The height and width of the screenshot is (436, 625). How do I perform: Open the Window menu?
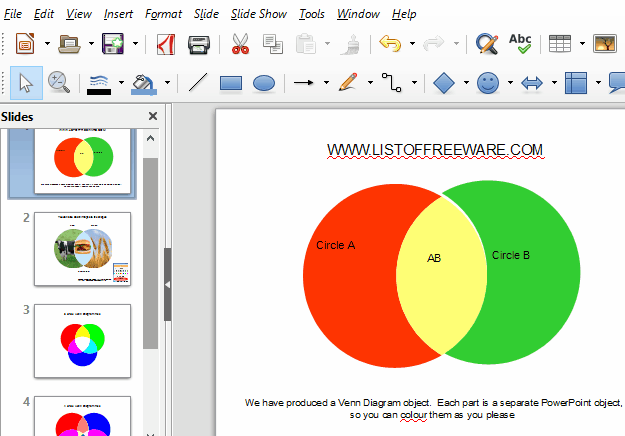coord(358,14)
